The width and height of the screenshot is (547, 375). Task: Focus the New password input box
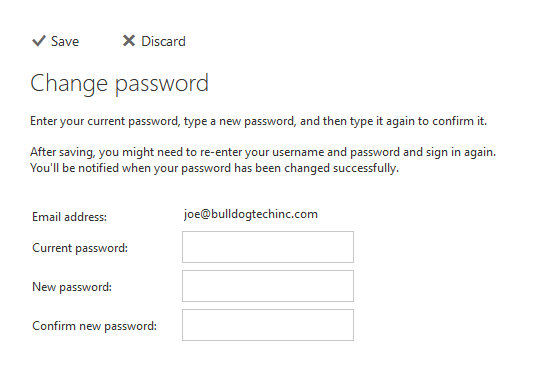tap(268, 286)
